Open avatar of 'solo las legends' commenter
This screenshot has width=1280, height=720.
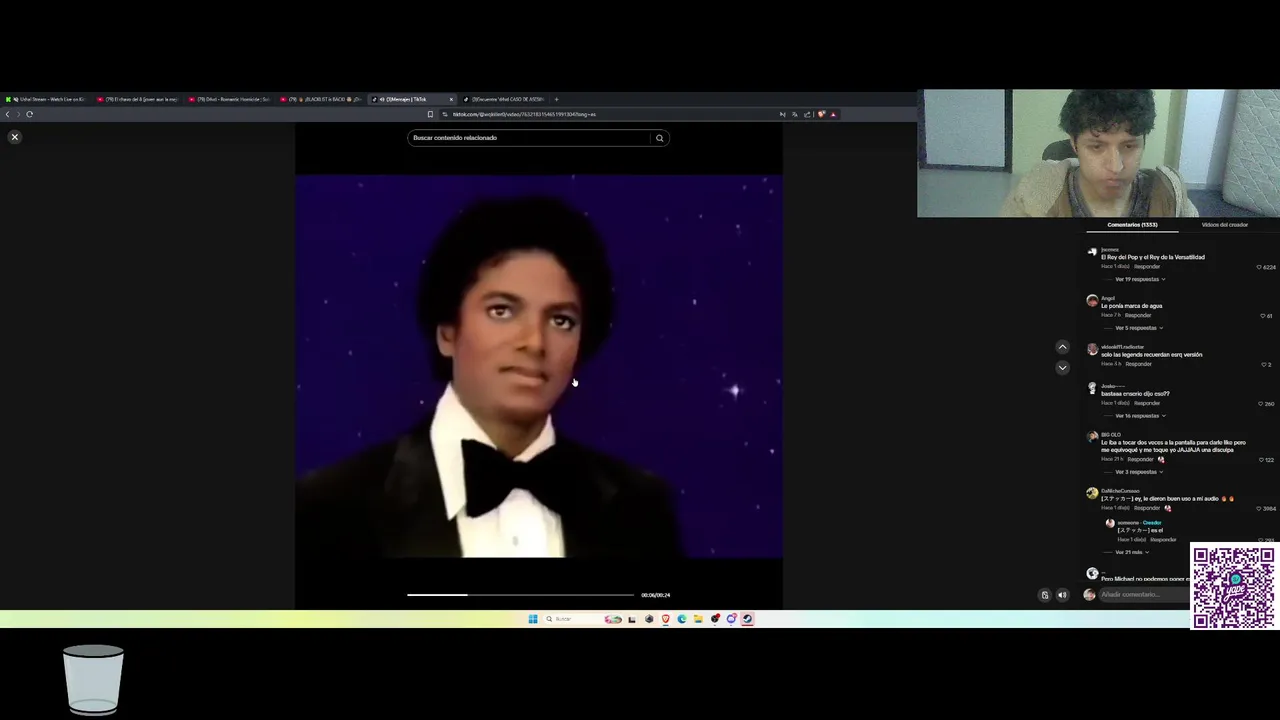[x=1092, y=349]
